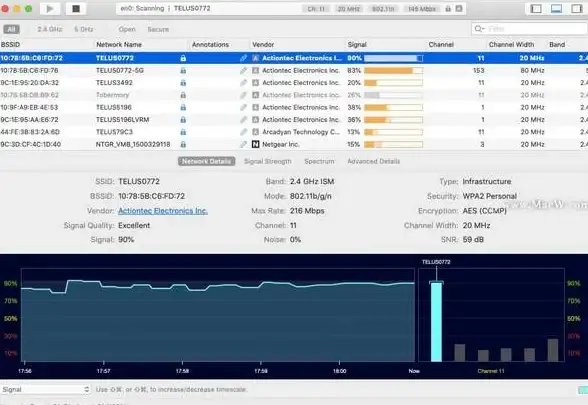Sort by Vendor column header
Image resolution: width=588 pixels, height=405 pixels.
pos(263,45)
